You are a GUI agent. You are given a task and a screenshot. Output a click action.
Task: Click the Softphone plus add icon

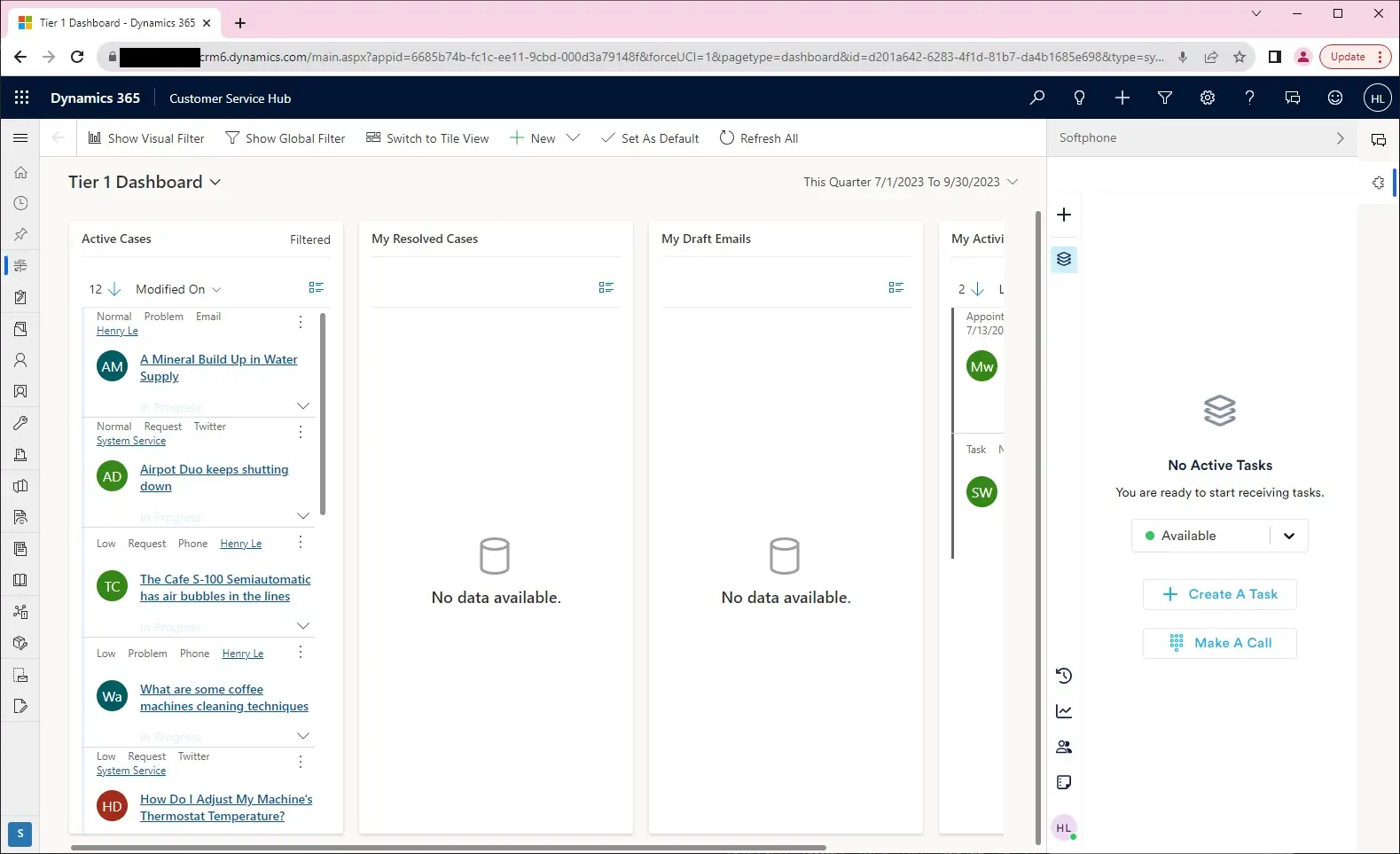(1064, 215)
